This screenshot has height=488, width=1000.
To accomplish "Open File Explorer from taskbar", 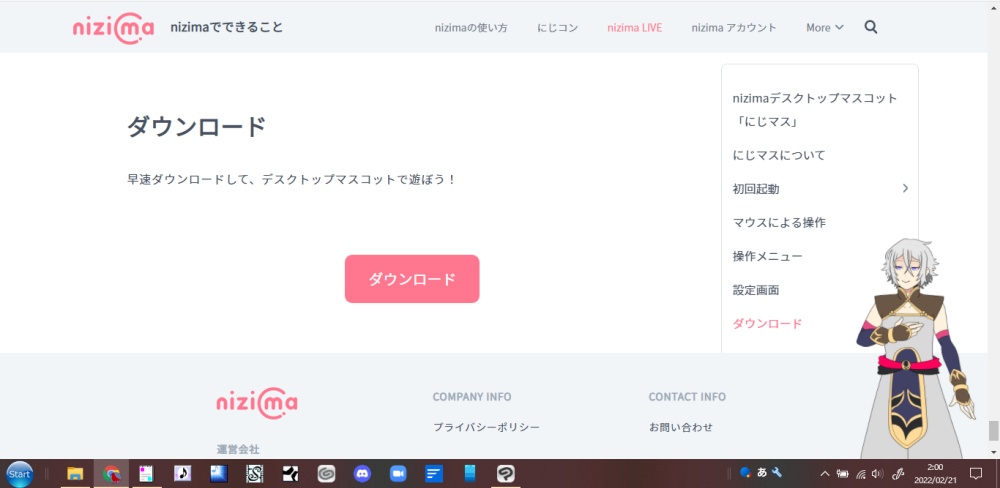I will 75,473.
